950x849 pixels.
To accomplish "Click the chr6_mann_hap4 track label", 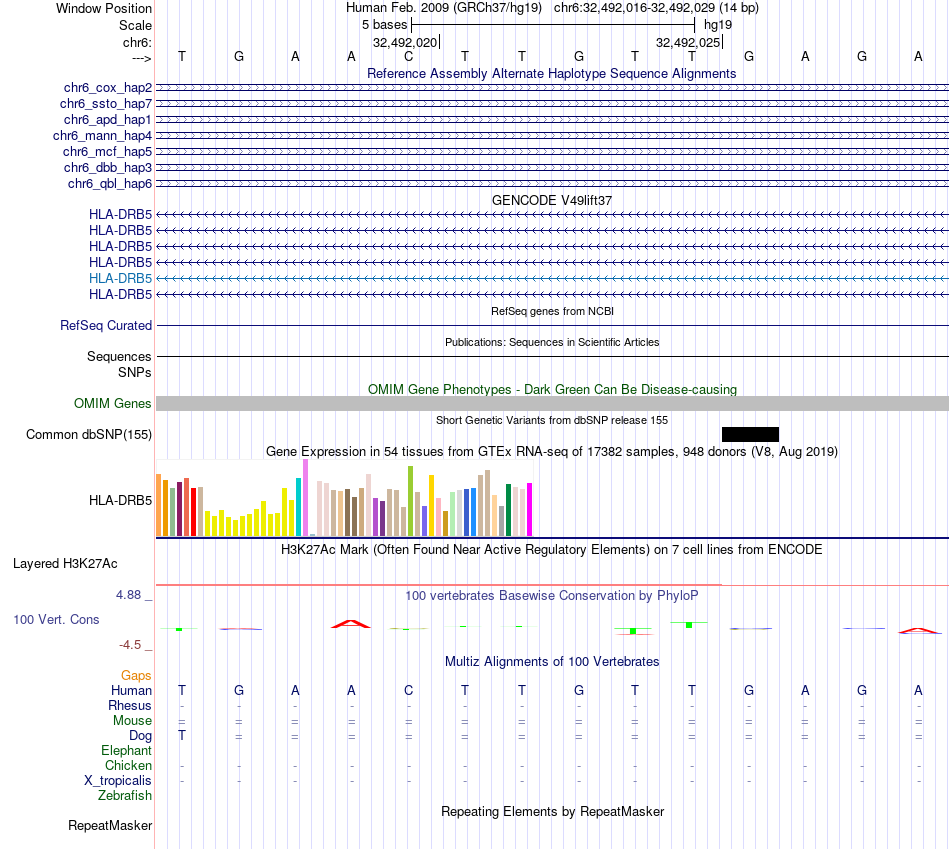I will click(102, 136).
